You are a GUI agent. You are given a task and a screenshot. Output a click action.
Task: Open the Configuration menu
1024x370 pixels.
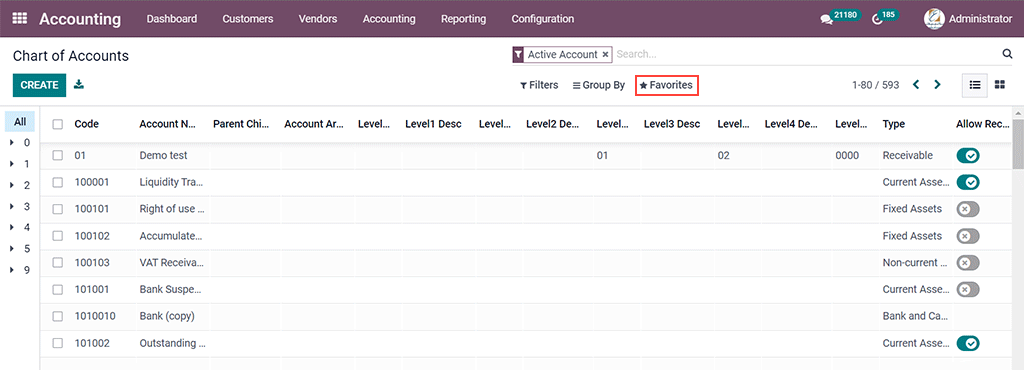543,19
